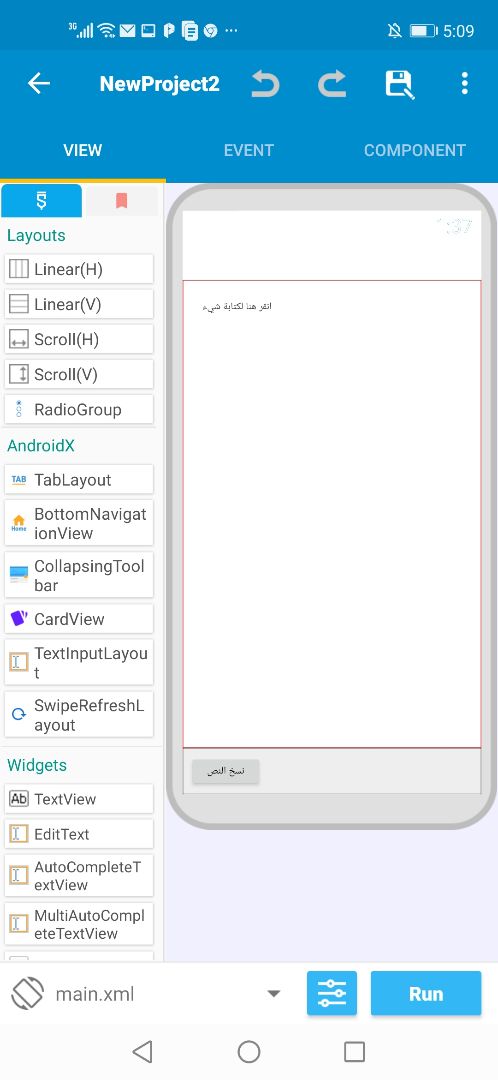The height and width of the screenshot is (1080, 498).
Task: Select the Arabic copy text button in preview
Action: (x=225, y=771)
